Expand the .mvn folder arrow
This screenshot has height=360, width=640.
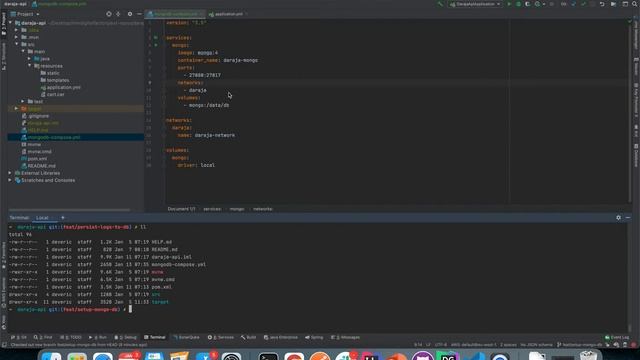(x=17, y=37)
